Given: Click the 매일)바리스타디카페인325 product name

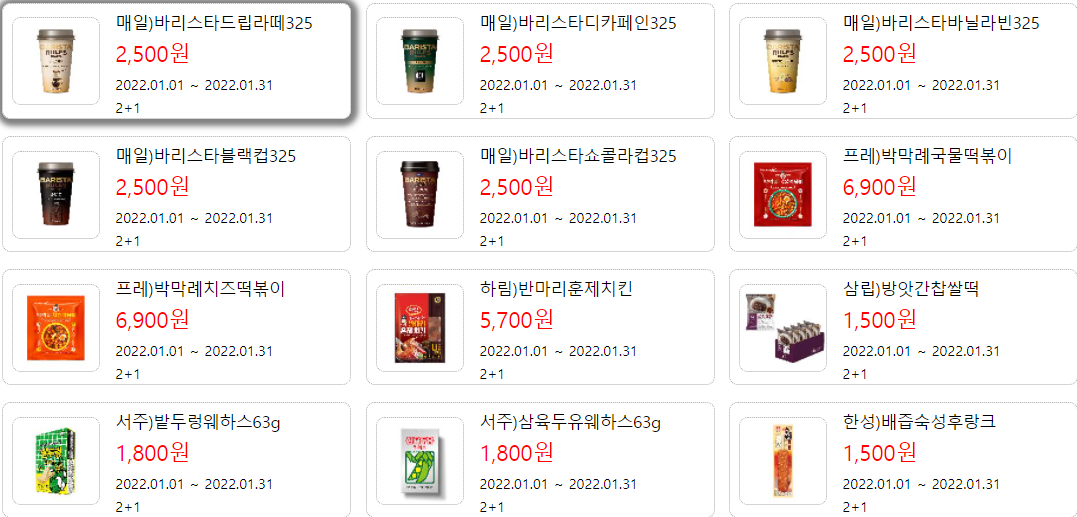Looking at the screenshot, I should pyautogui.click(x=578, y=23).
